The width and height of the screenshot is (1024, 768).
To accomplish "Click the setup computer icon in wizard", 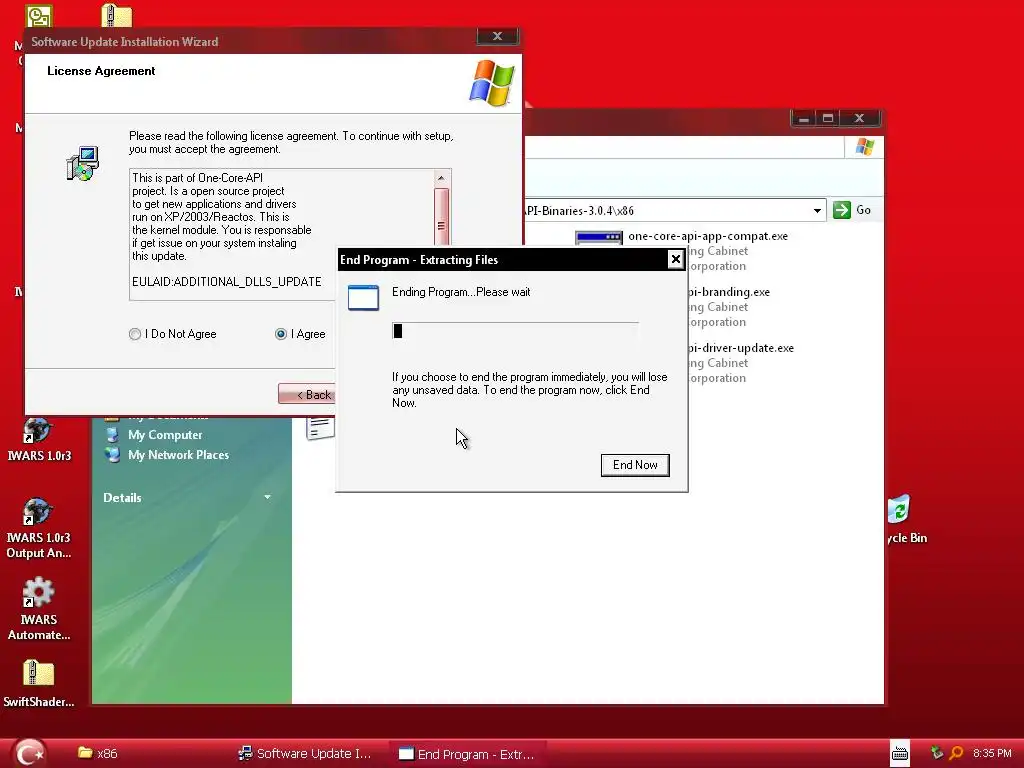I will 83,163.
